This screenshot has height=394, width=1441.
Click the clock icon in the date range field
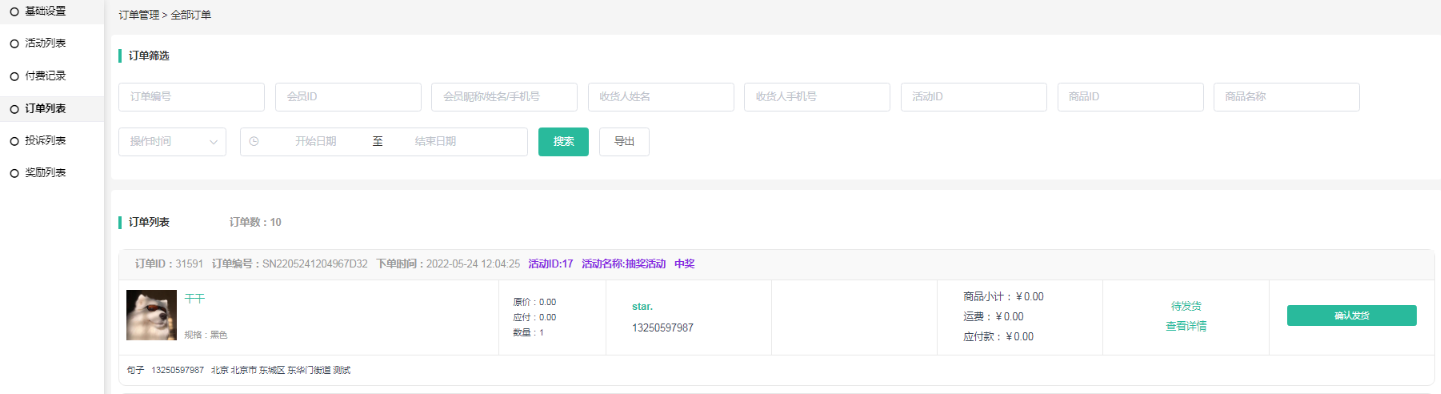pos(254,142)
